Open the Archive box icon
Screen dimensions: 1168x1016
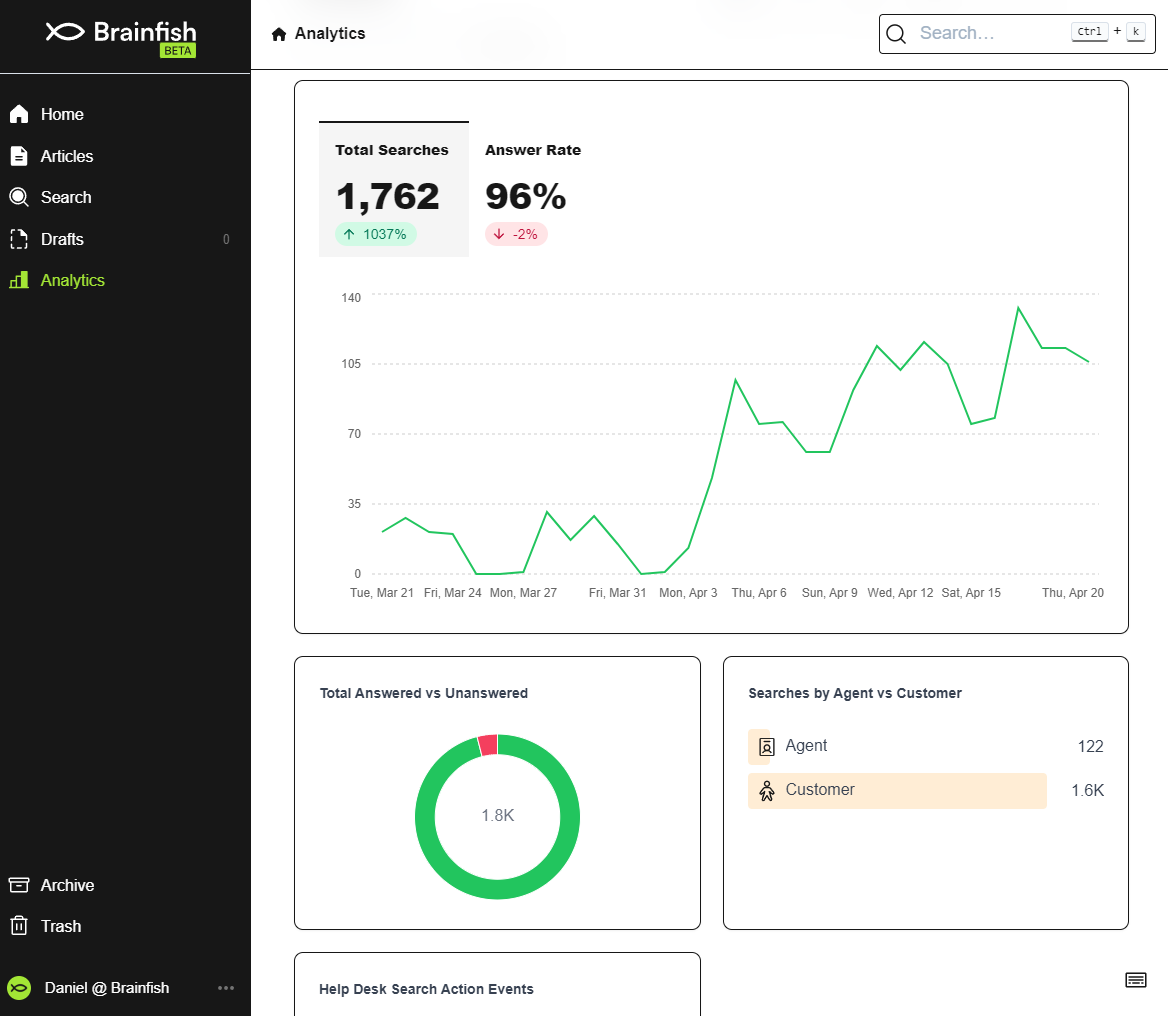tap(19, 885)
